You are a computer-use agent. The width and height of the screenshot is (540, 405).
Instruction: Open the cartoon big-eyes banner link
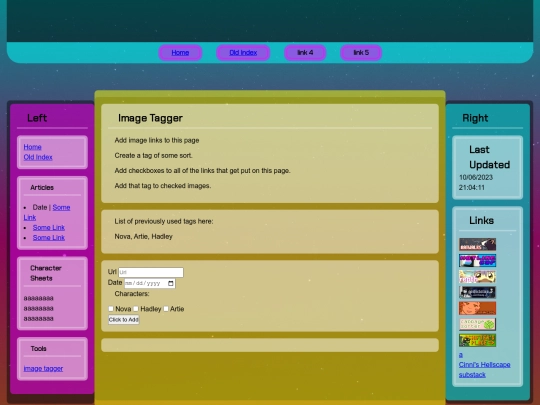pos(477,277)
